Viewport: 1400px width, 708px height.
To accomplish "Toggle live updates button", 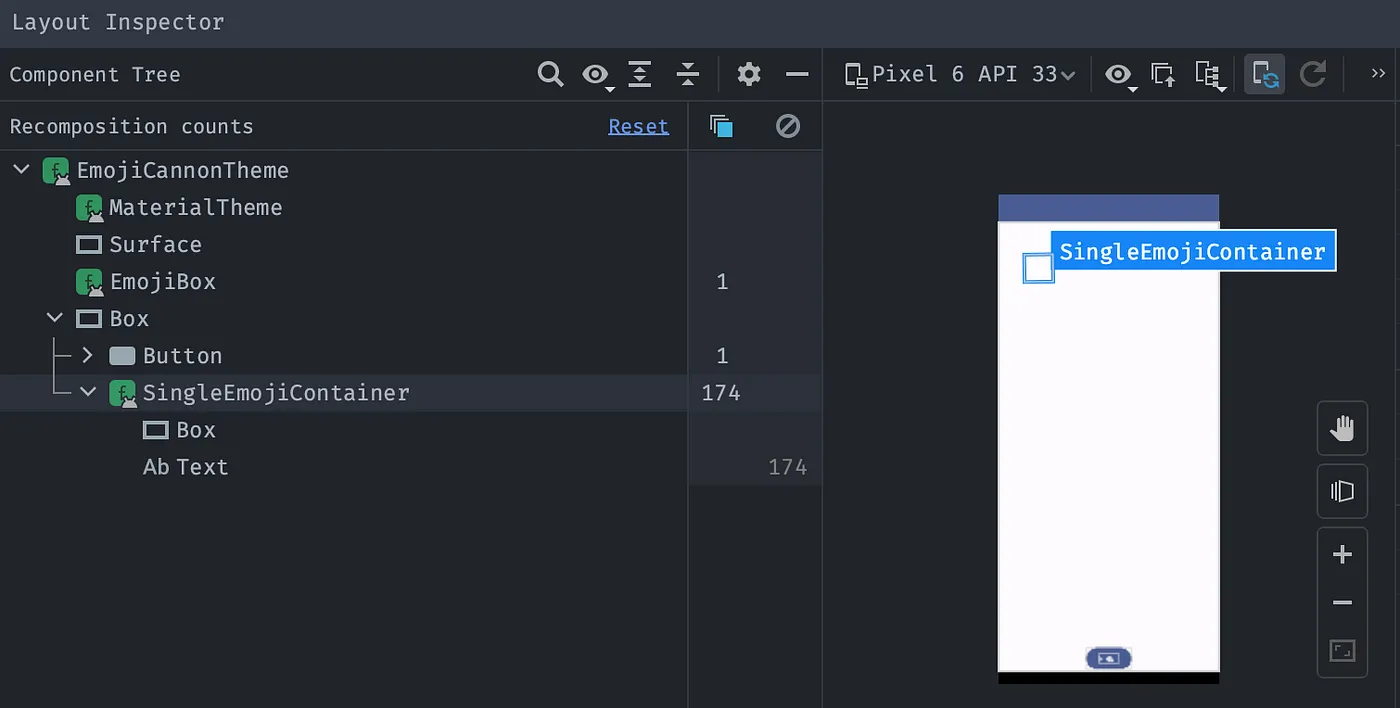I will click(1264, 75).
